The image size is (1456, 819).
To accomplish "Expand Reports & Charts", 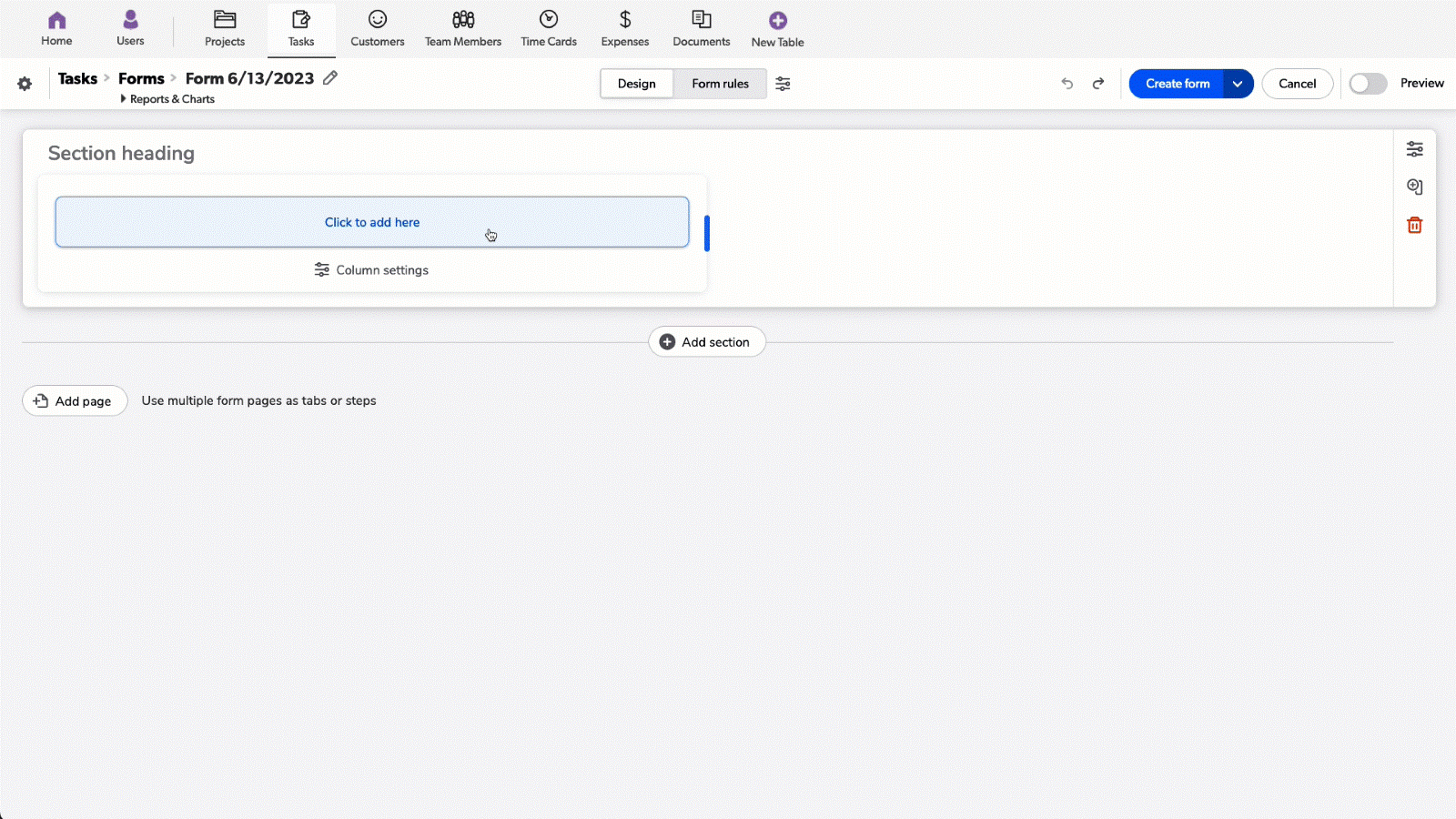I will pyautogui.click(x=167, y=99).
